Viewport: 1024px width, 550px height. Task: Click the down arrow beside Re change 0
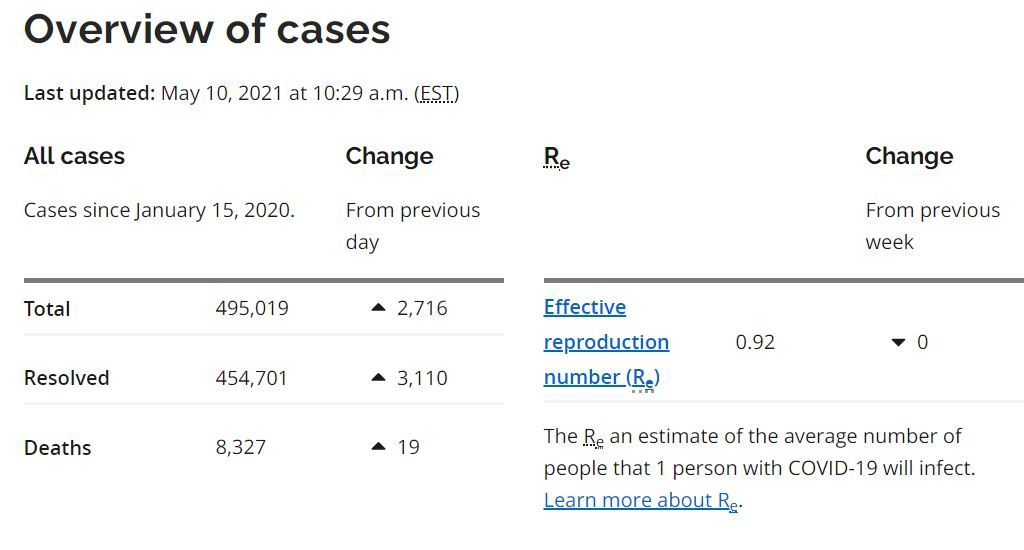pyautogui.click(x=898, y=342)
